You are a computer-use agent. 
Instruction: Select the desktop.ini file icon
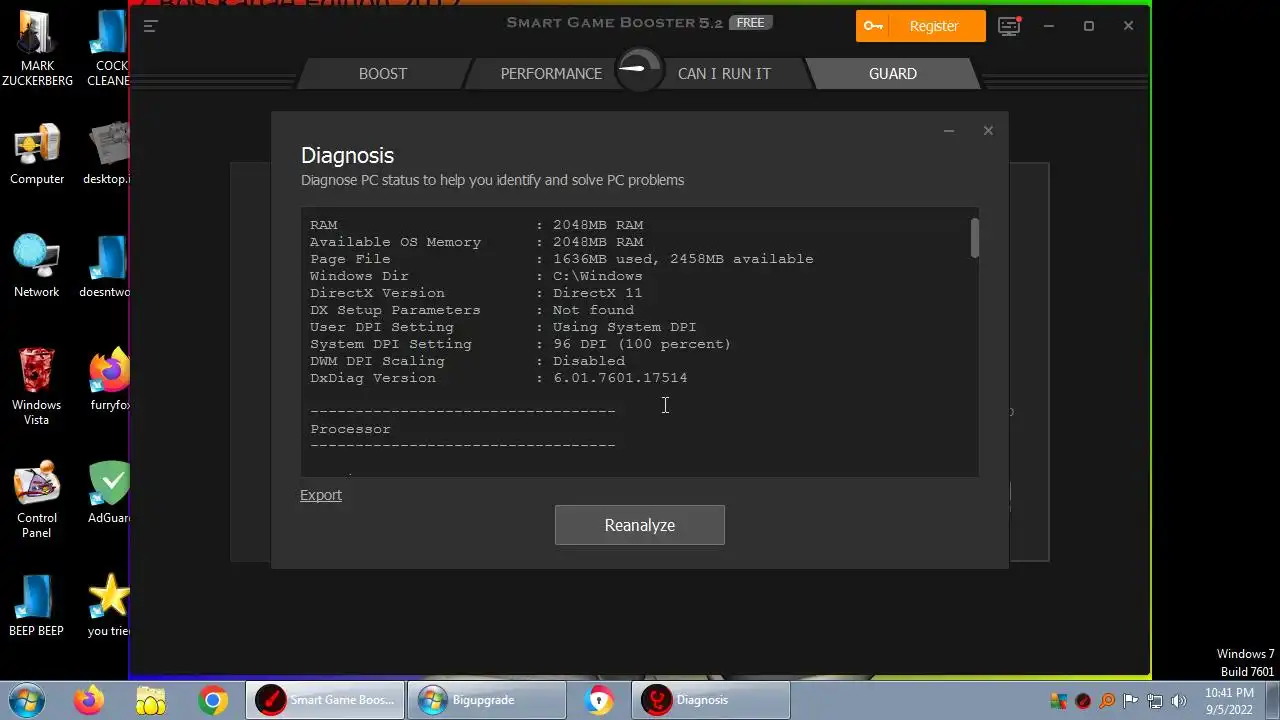[x=108, y=155]
